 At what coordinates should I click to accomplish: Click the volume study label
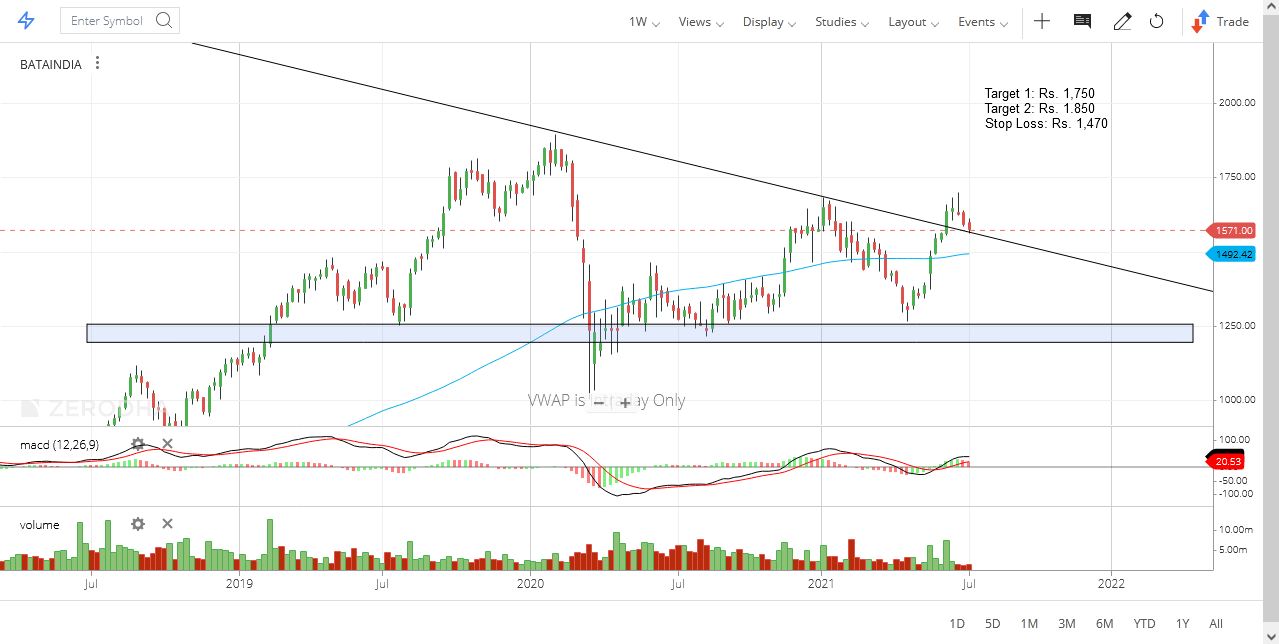pos(39,525)
